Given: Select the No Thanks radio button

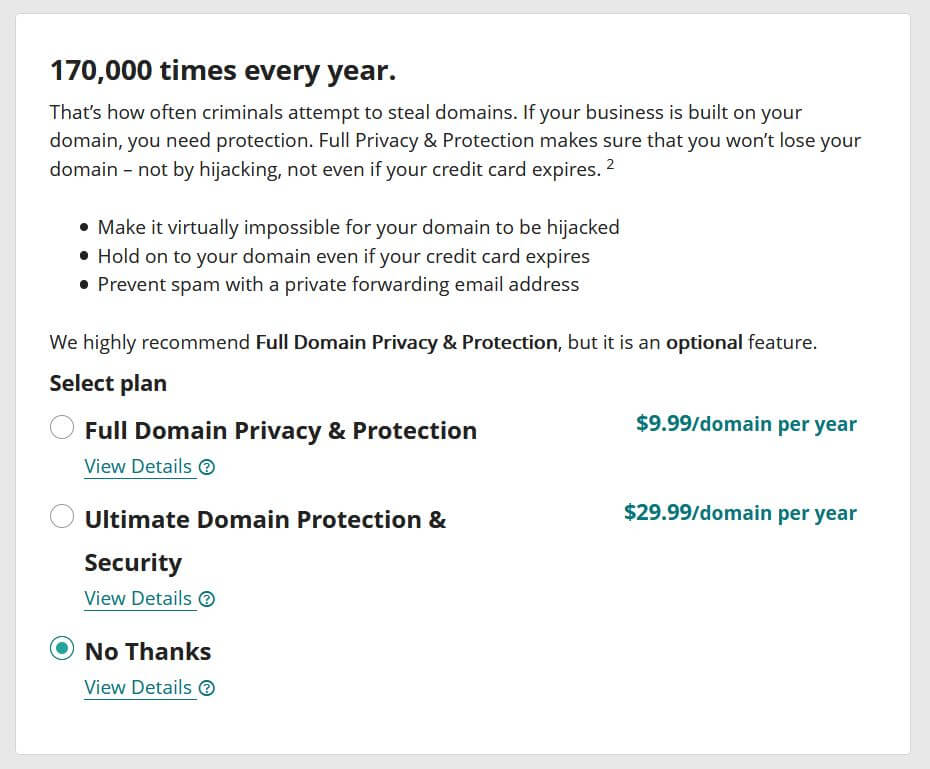Looking at the screenshot, I should [62, 649].
